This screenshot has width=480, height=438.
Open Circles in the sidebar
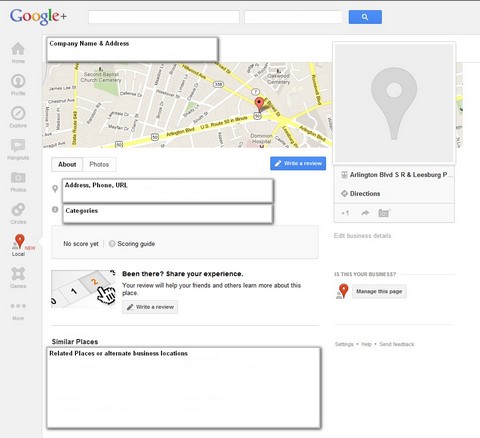tap(18, 210)
